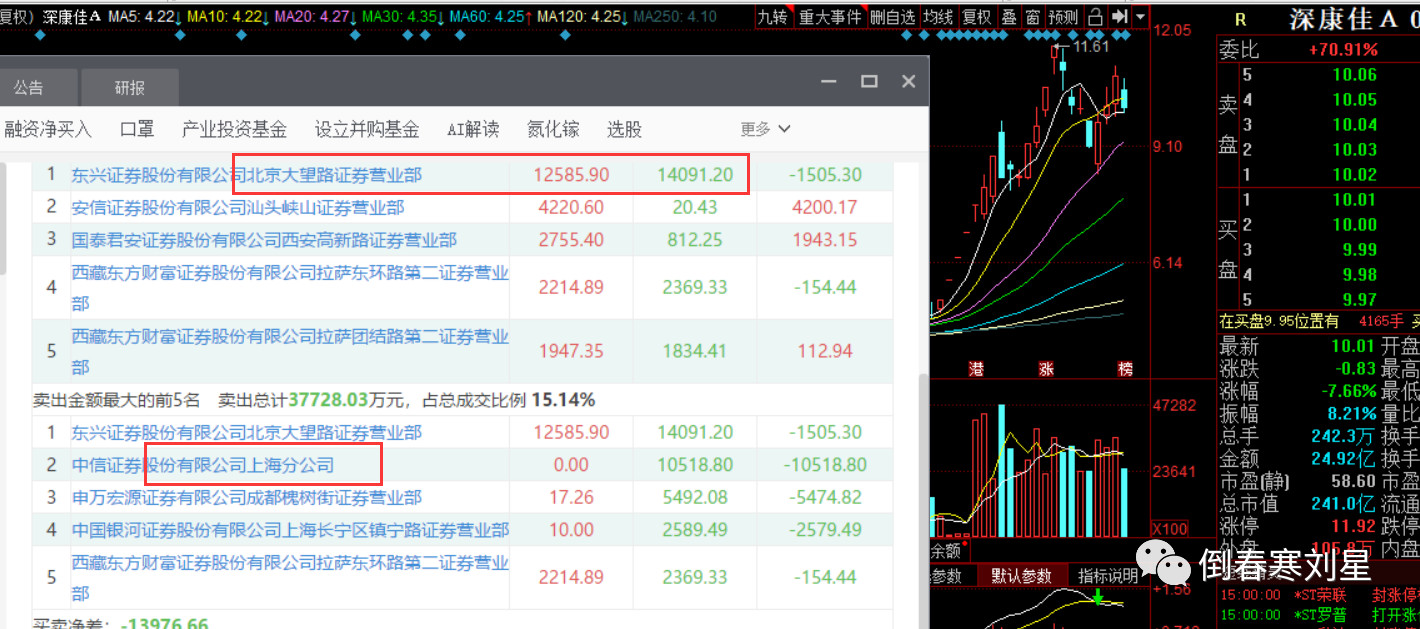Select the AI解读 tab

point(472,129)
